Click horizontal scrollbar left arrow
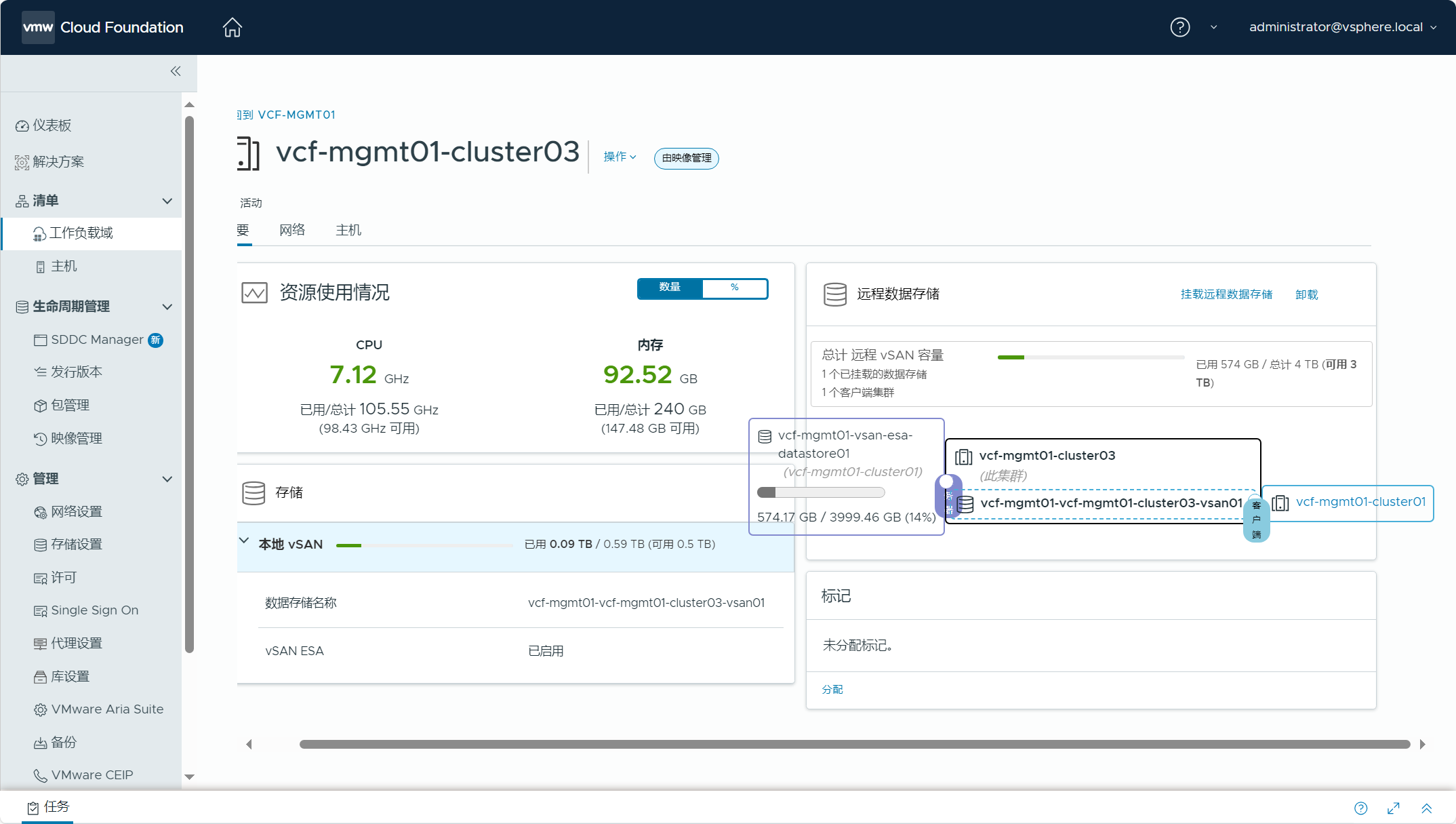Screen dimensions: 1456x824 coord(249,744)
